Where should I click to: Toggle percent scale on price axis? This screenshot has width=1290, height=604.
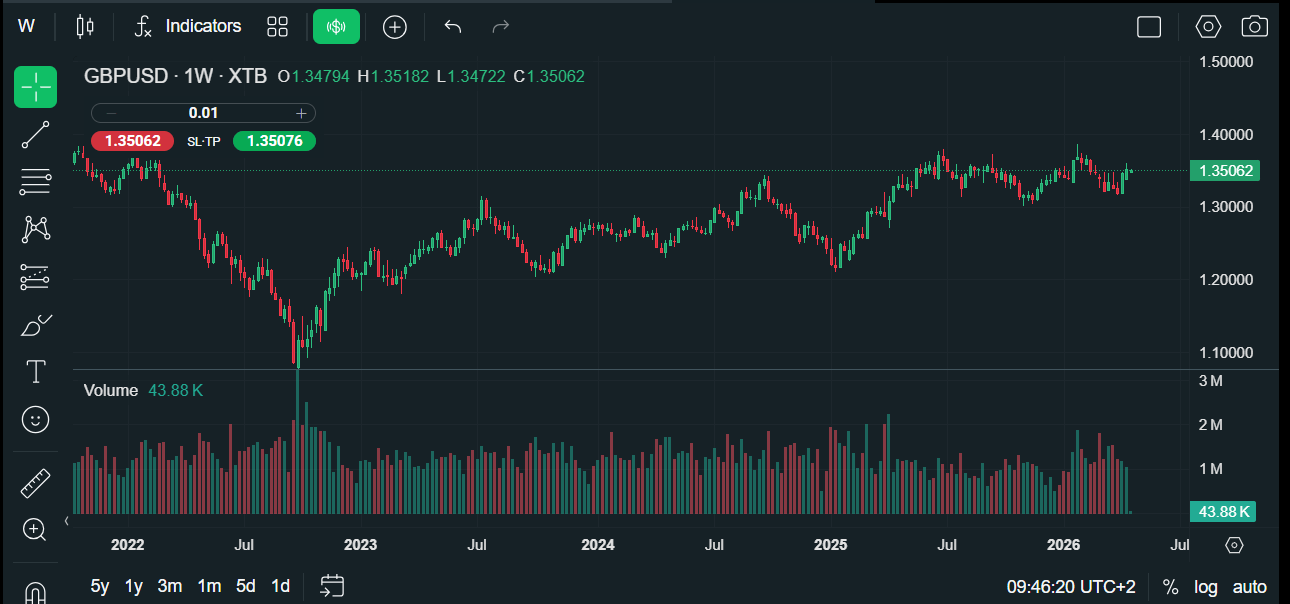tap(1170, 587)
